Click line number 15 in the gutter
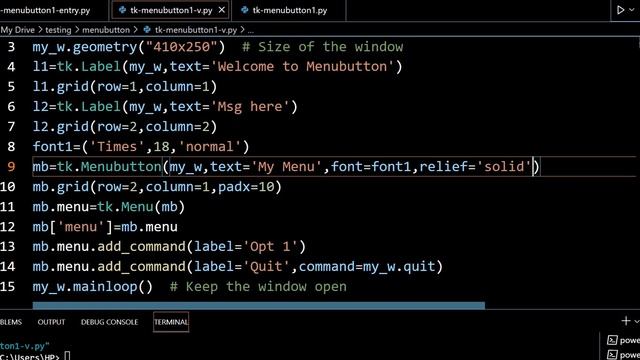This screenshot has height=360, width=640. 8,287
